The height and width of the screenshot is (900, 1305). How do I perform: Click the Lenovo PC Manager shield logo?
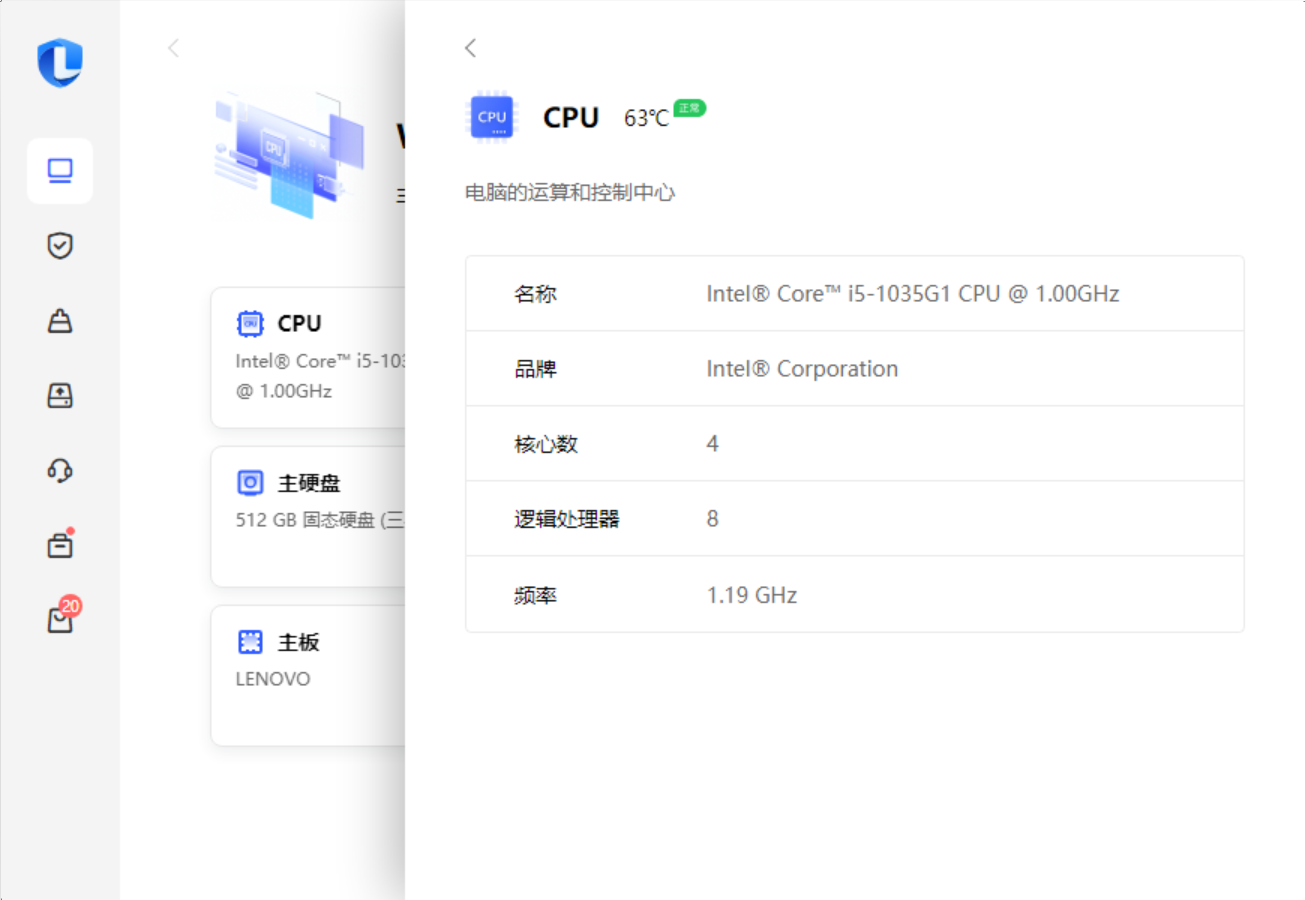(x=60, y=62)
